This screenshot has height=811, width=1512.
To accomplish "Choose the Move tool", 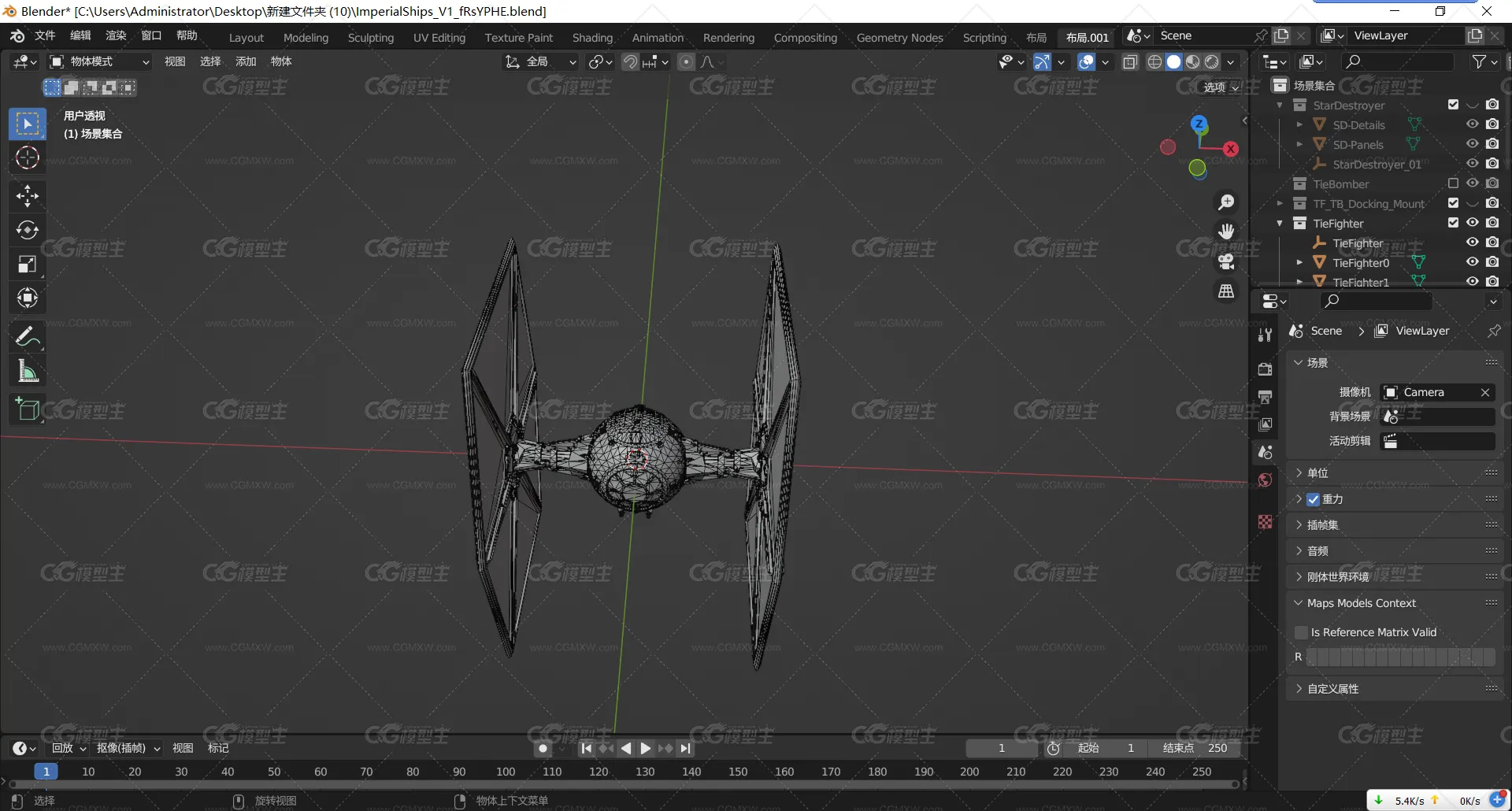I will tap(28, 196).
